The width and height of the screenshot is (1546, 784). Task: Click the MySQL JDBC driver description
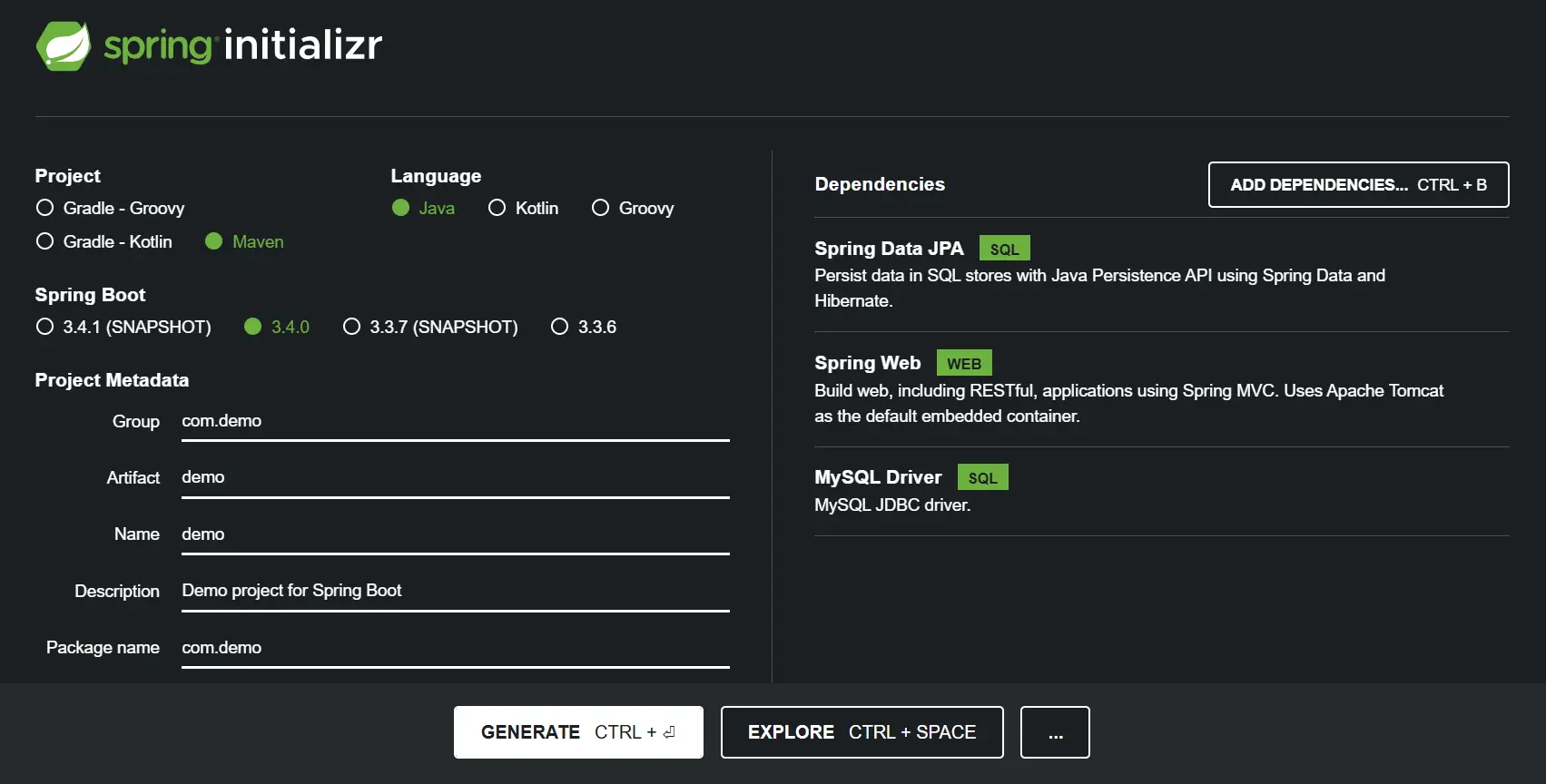pos(892,505)
